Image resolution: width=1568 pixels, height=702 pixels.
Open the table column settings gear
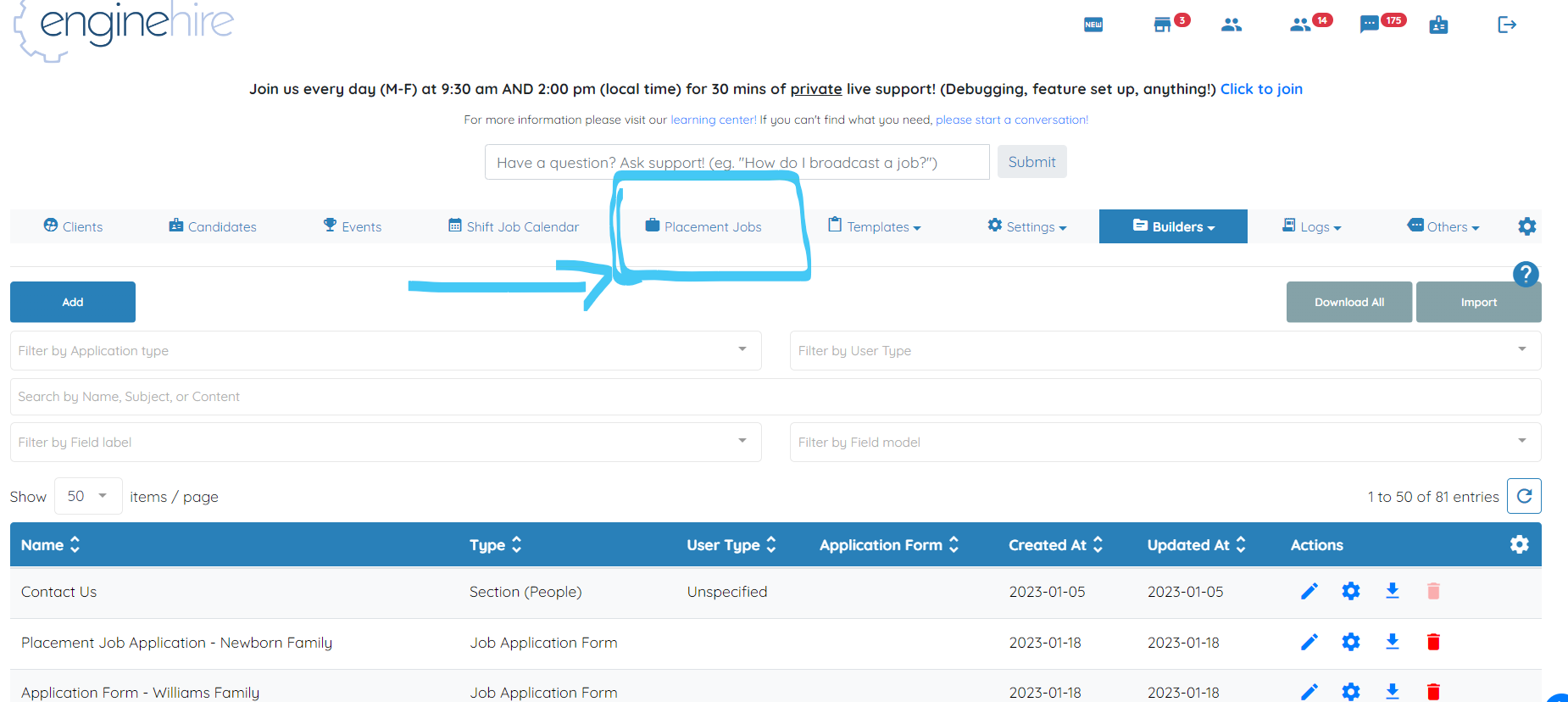pyautogui.click(x=1520, y=544)
